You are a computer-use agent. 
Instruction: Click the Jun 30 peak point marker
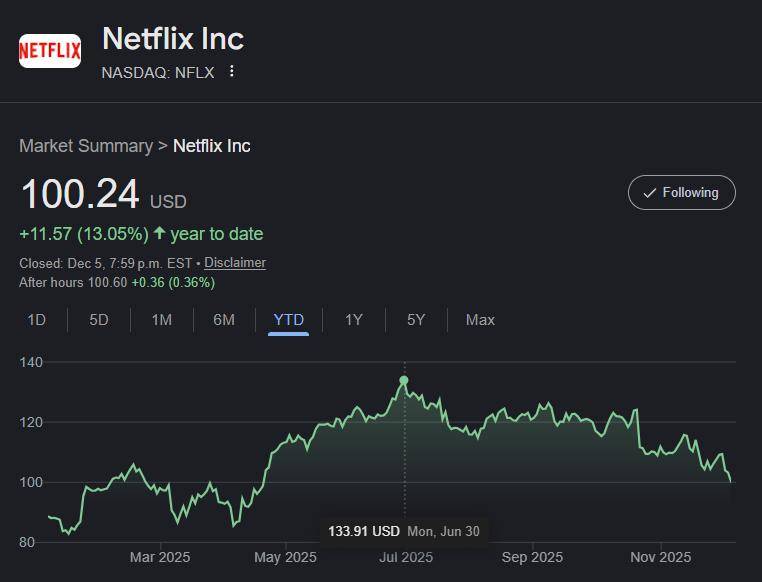point(404,380)
